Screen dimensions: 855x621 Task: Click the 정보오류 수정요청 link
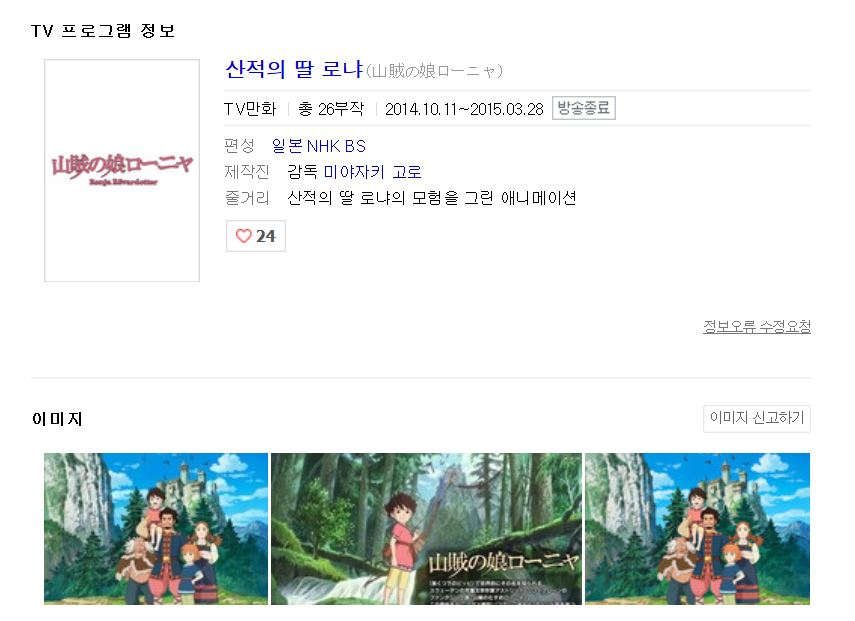click(757, 327)
